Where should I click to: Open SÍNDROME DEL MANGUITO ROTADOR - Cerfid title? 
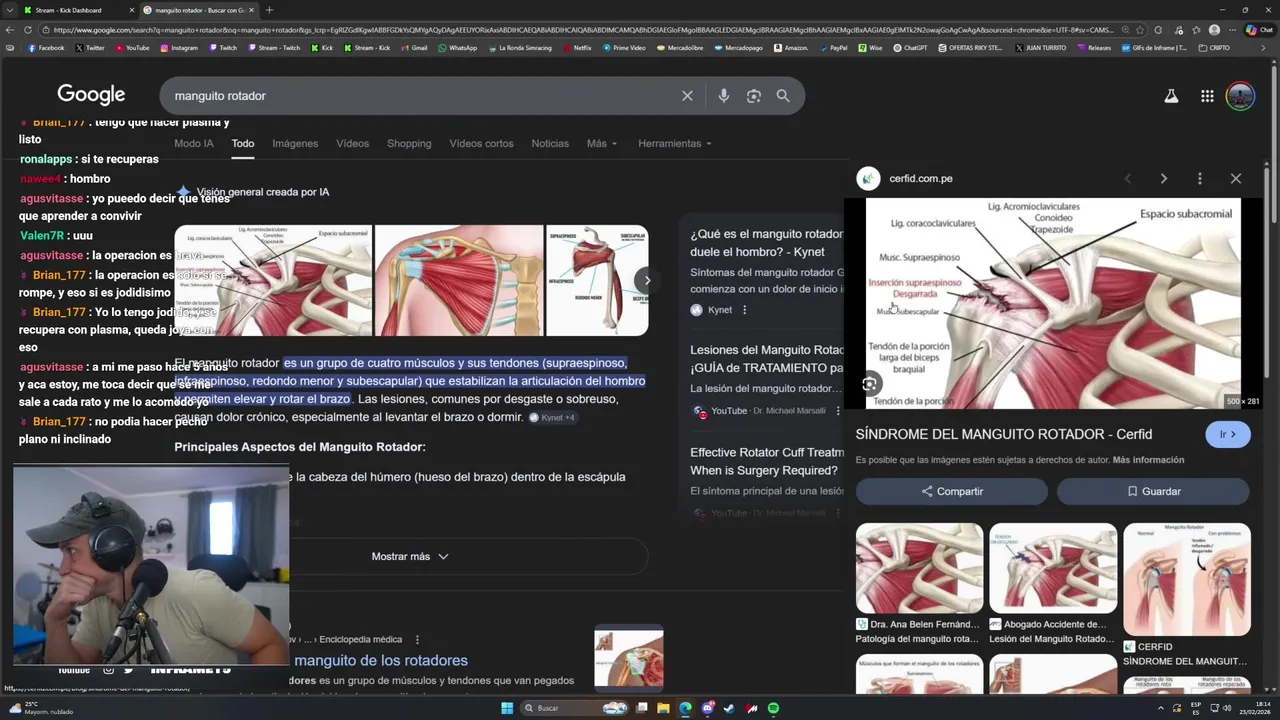tap(1004, 434)
